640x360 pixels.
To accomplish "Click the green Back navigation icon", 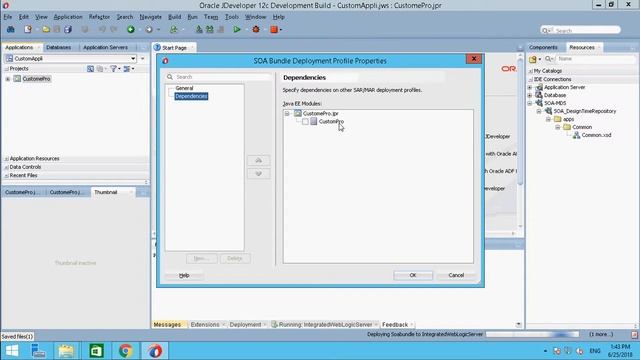I will coord(131,29).
